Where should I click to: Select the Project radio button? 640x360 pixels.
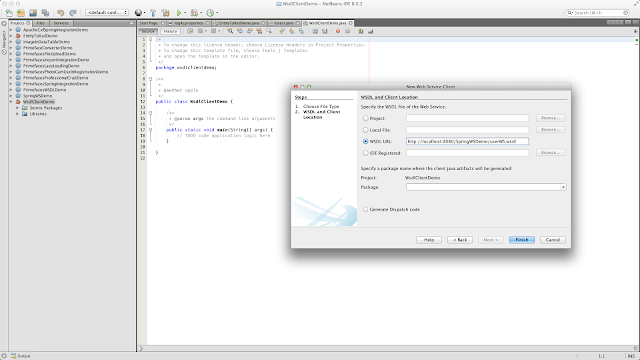click(x=366, y=118)
